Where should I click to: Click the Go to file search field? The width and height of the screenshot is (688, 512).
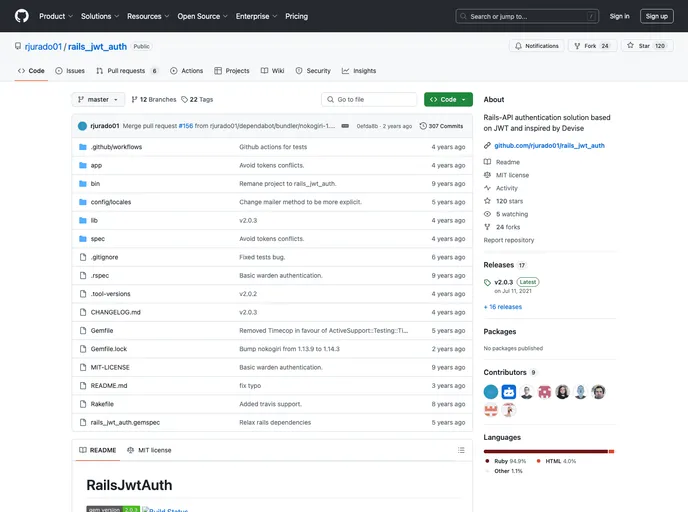coord(369,100)
